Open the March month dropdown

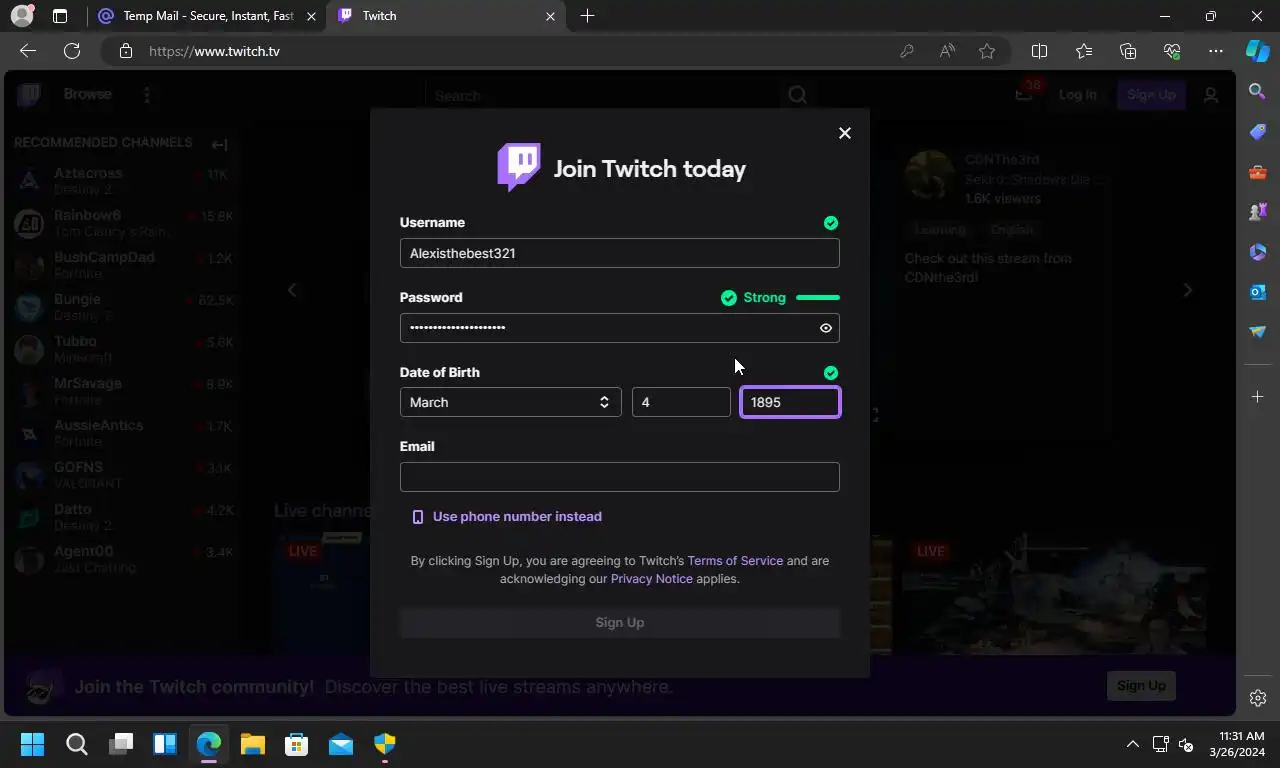510,402
